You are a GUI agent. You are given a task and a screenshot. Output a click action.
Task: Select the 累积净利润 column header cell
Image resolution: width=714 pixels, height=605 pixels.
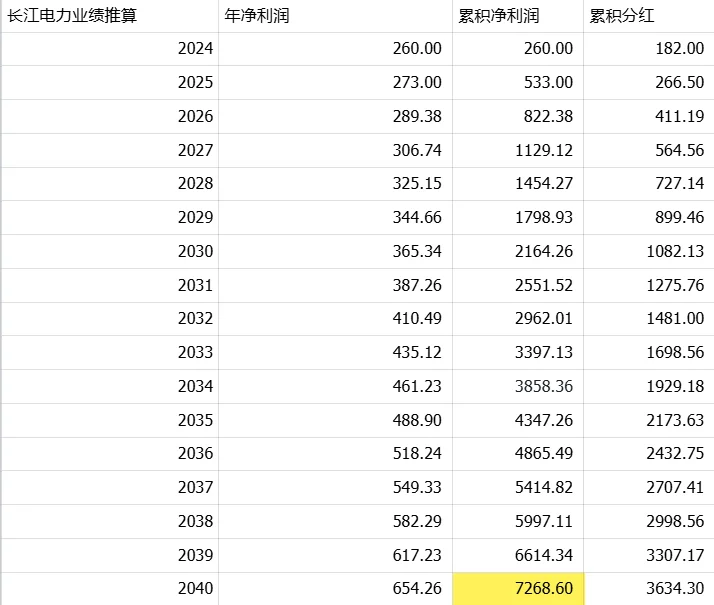pyautogui.click(x=518, y=16)
